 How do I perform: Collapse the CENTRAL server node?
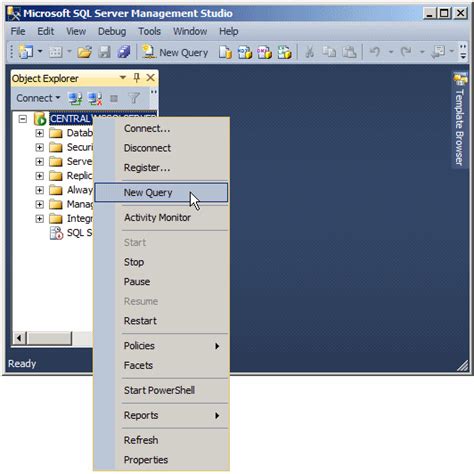[x=23, y=119]
